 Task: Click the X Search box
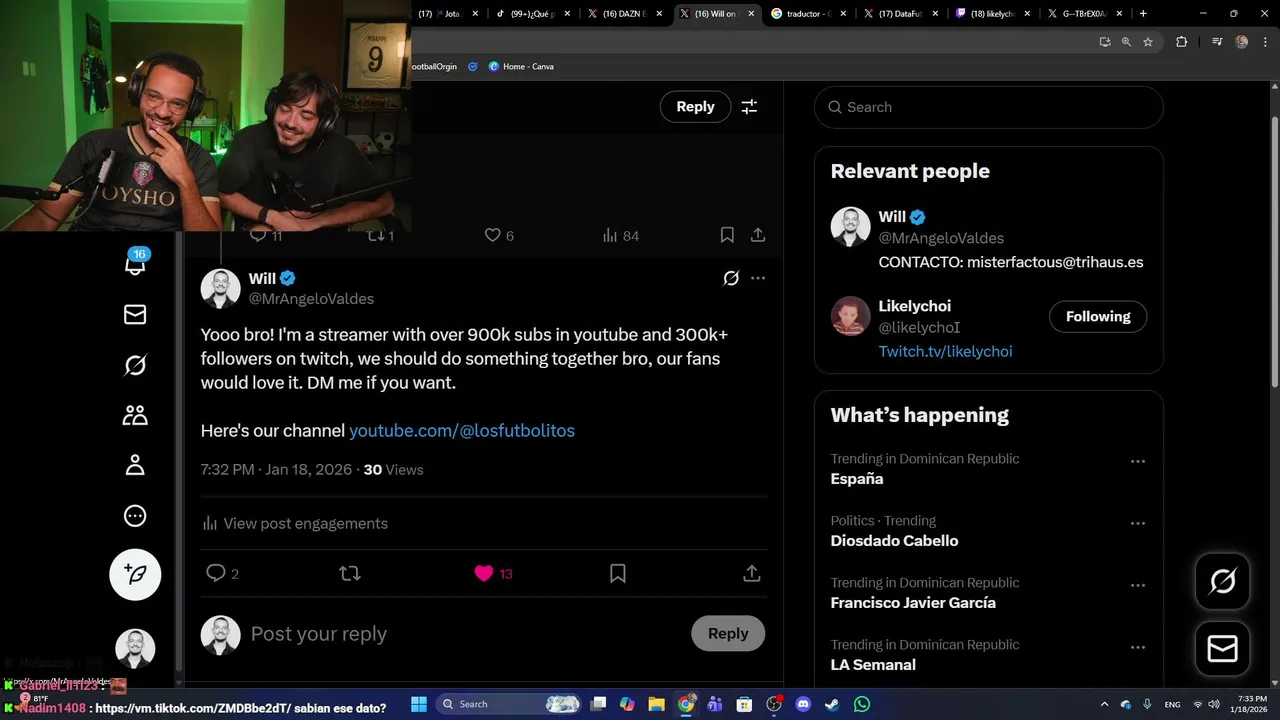pyautogui.click(x=989, y=107)
